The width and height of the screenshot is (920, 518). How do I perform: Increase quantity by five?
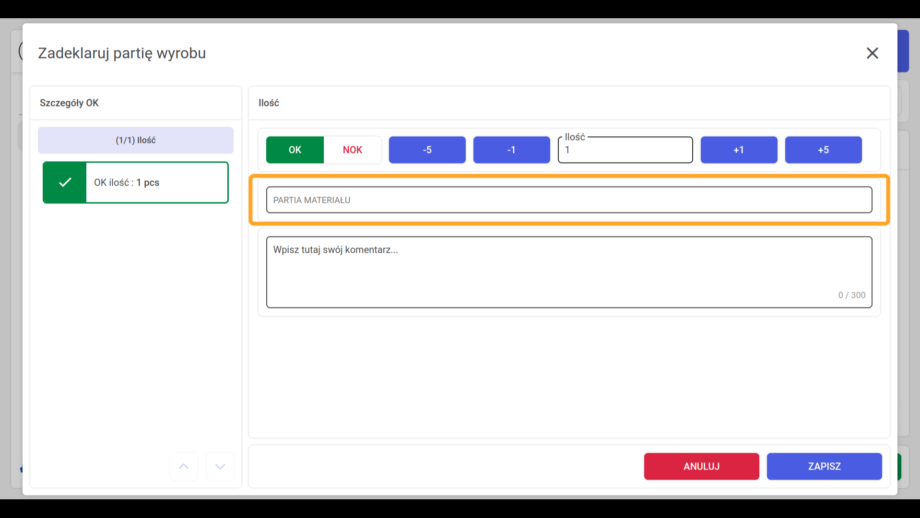click(823, 150)
